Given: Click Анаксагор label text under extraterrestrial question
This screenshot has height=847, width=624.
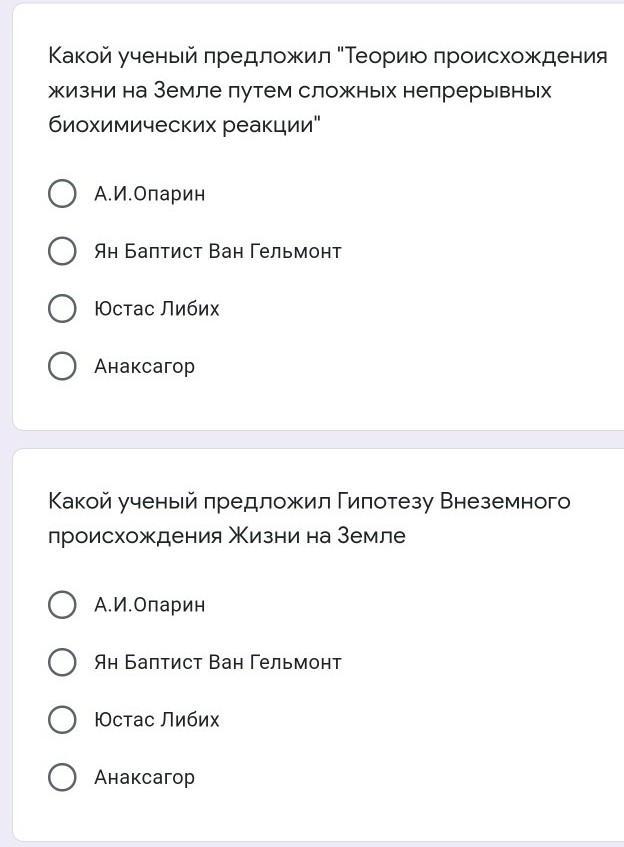Looking at the screenshot, I should pos(144,778).
